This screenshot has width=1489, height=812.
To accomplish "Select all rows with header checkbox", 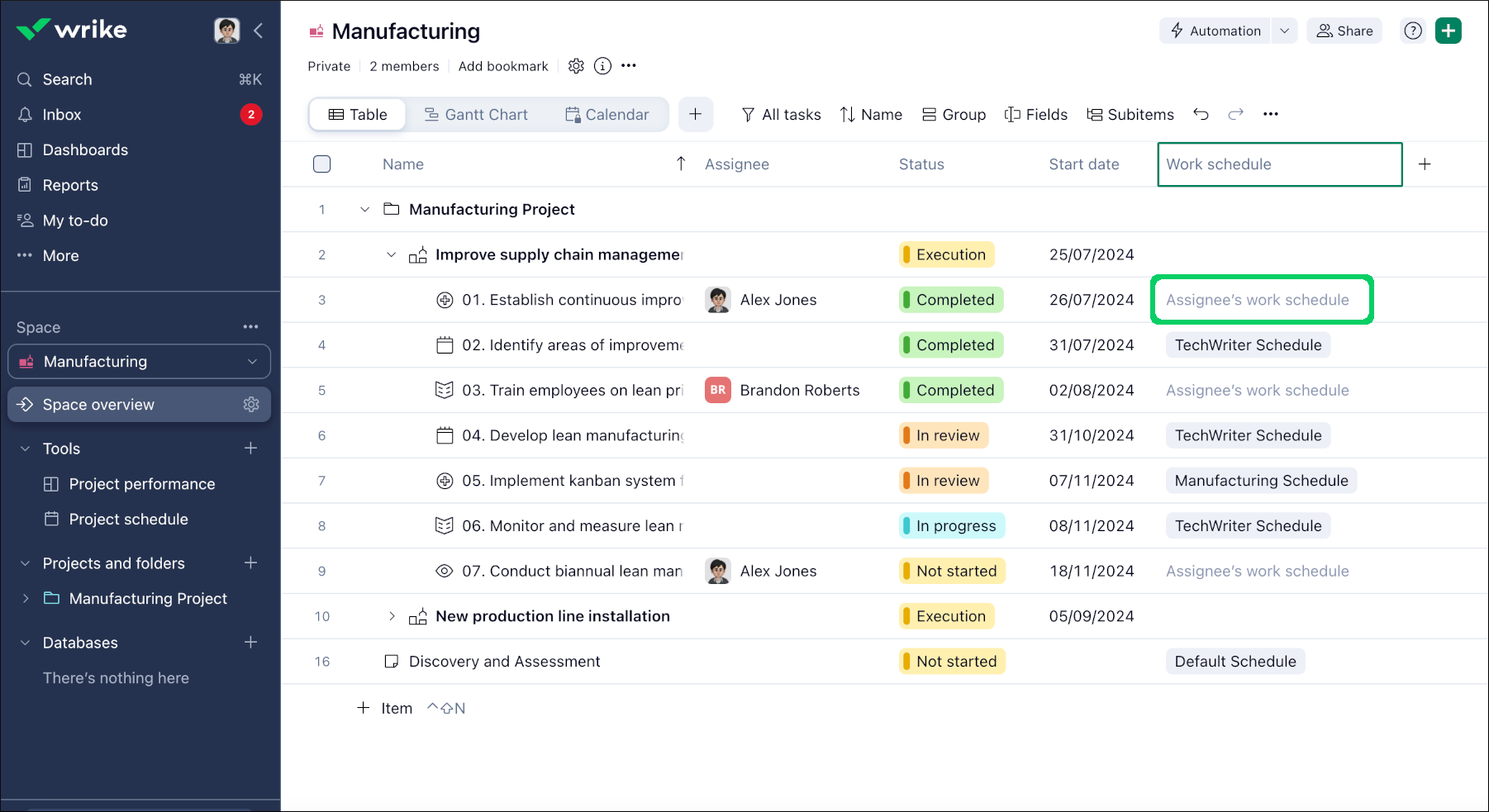I will click(321, 164).
